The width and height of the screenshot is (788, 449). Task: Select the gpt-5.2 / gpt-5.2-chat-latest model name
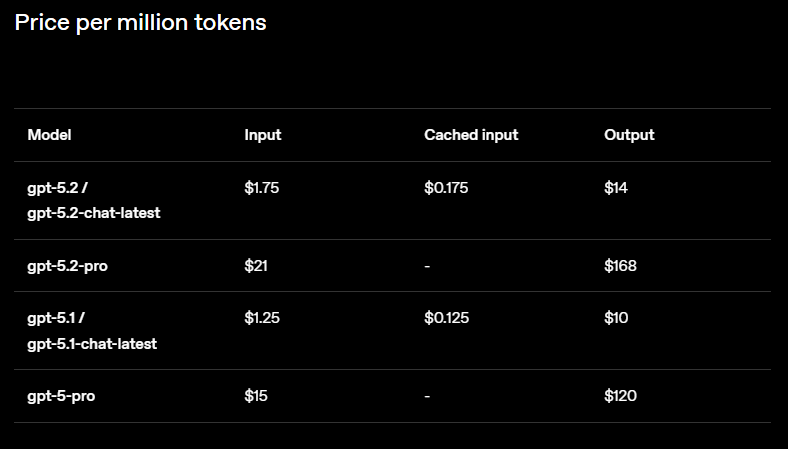click(x=93, y=200)
